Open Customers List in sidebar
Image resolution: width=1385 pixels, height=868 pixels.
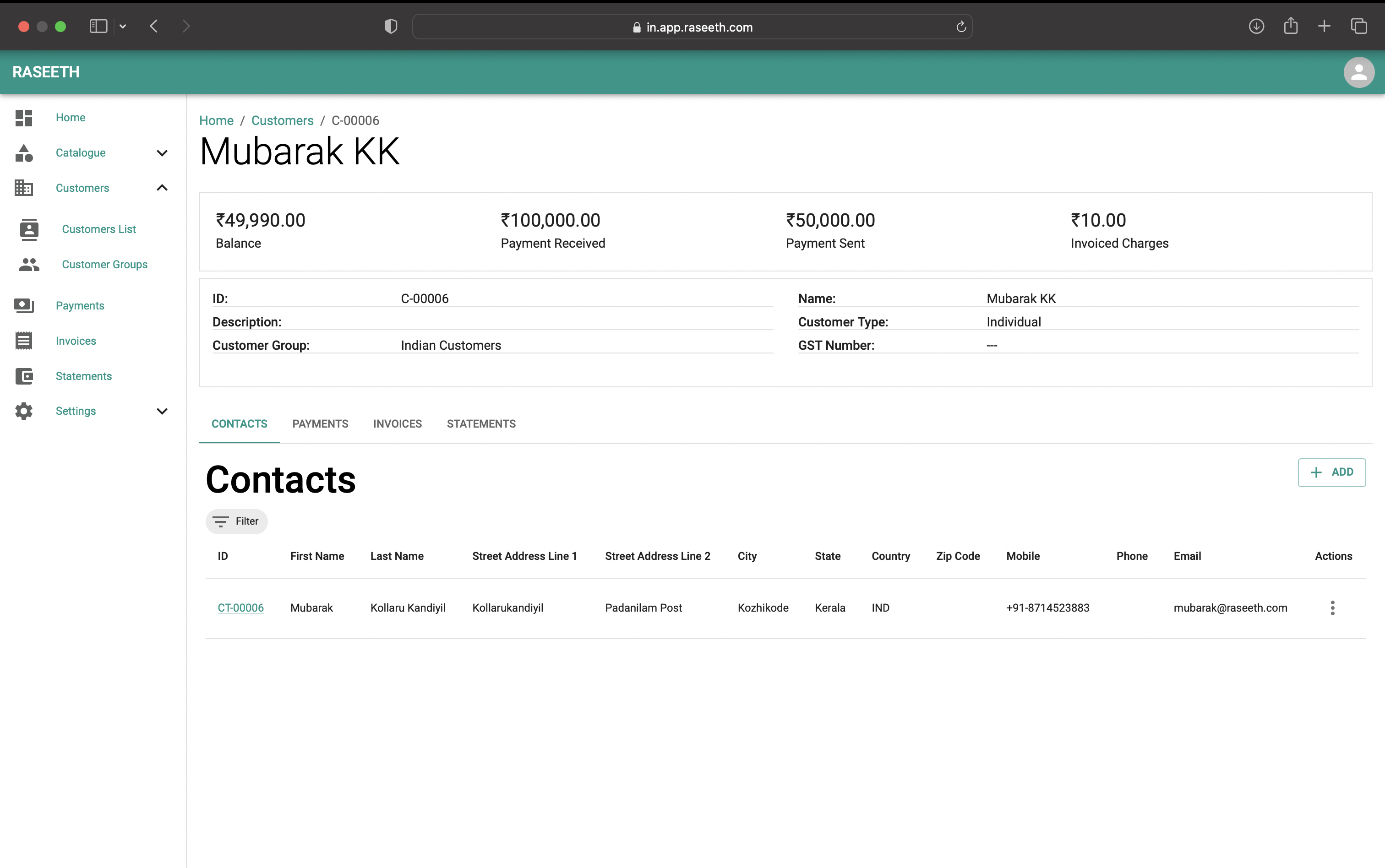pos(99,230)
